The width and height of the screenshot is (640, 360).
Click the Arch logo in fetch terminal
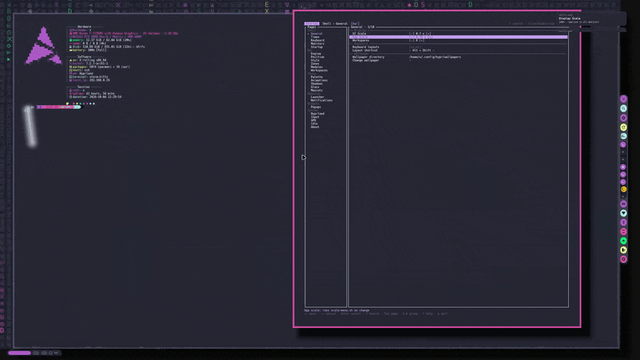click(x=43, y=46)
